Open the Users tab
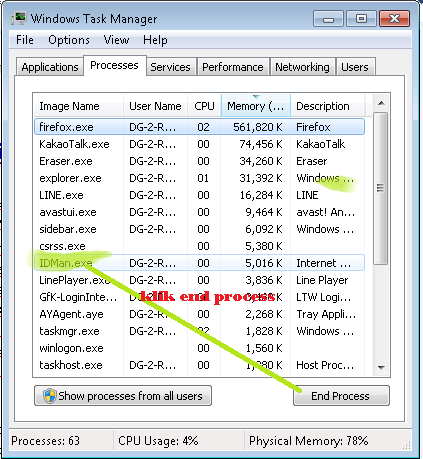The image size is (423, 459). 355,67
